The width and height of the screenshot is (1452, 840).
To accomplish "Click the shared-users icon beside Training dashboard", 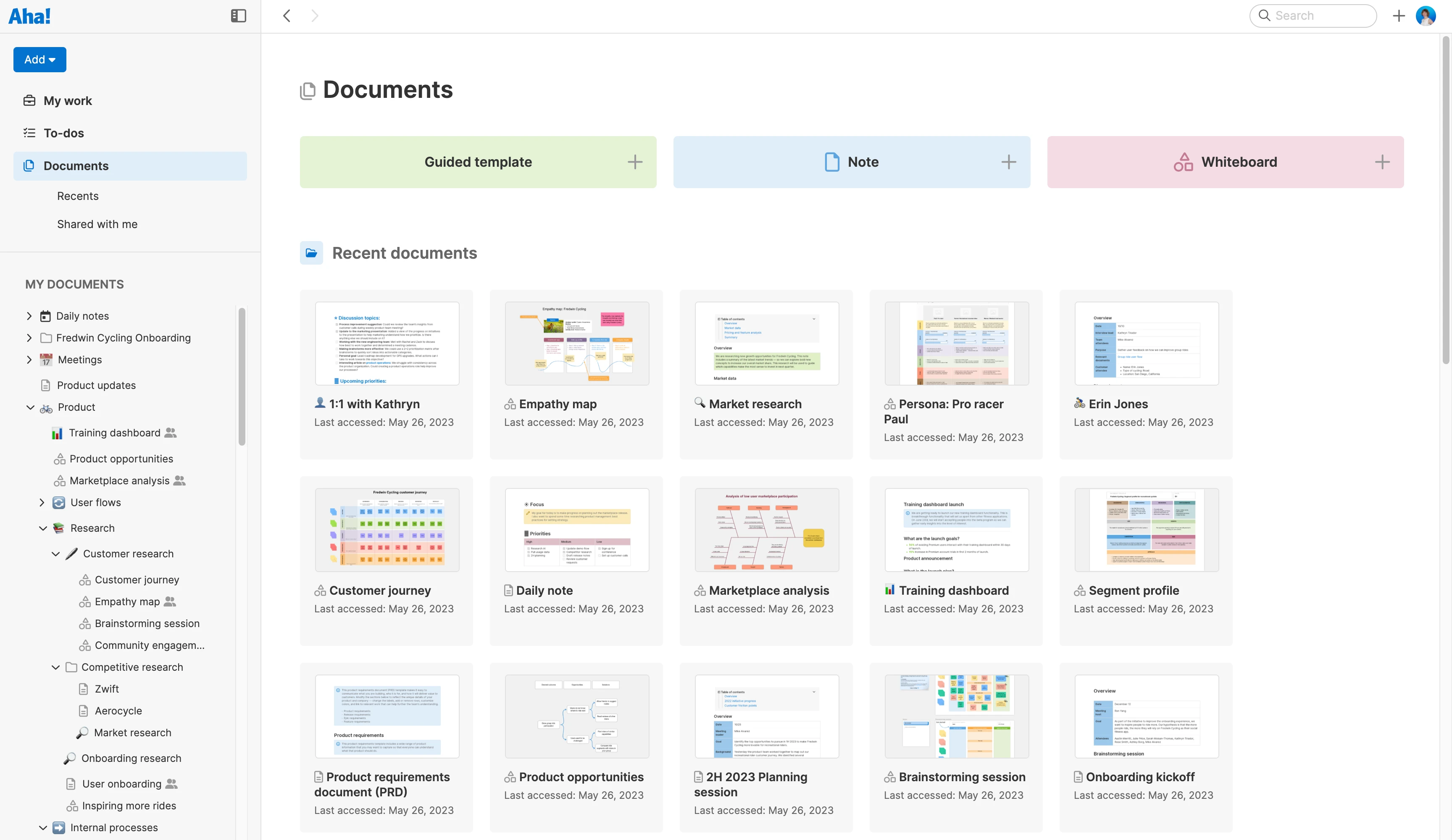I will pyautogui.click(x=171, y=433).
